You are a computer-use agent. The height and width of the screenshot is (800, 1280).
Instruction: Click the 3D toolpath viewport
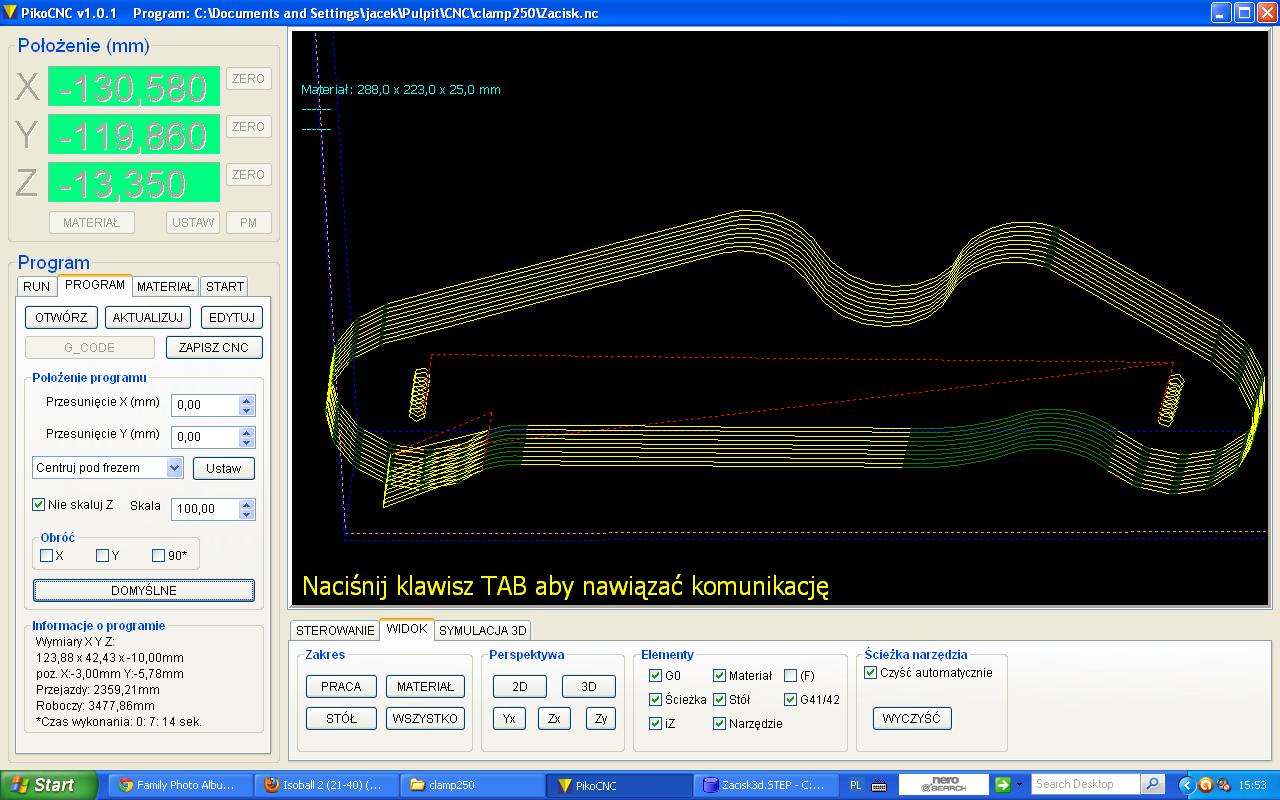pos(779,317)
